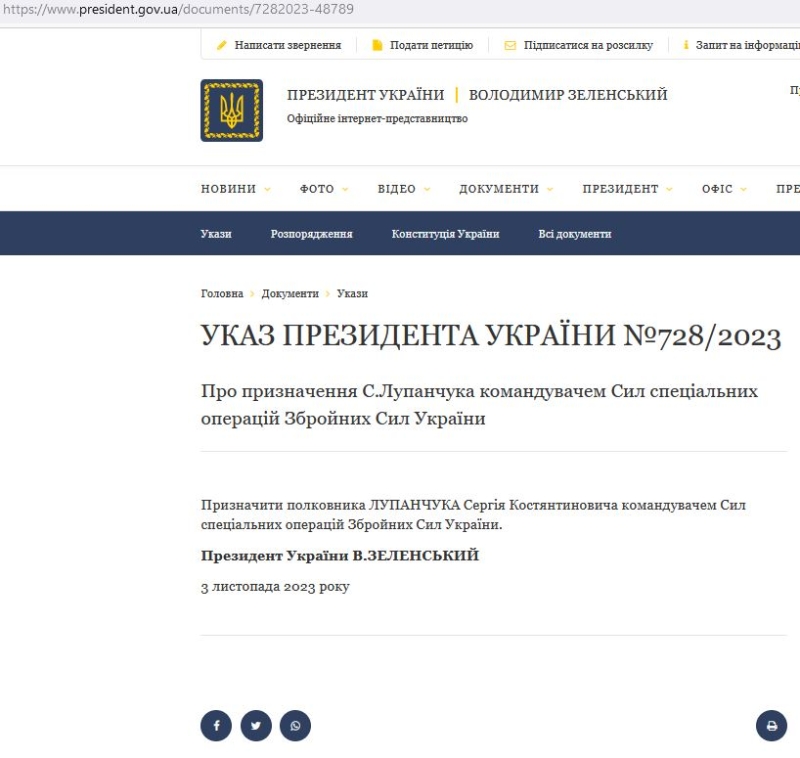
Task: Open the Конституція України tab
Action: (445, 234)
